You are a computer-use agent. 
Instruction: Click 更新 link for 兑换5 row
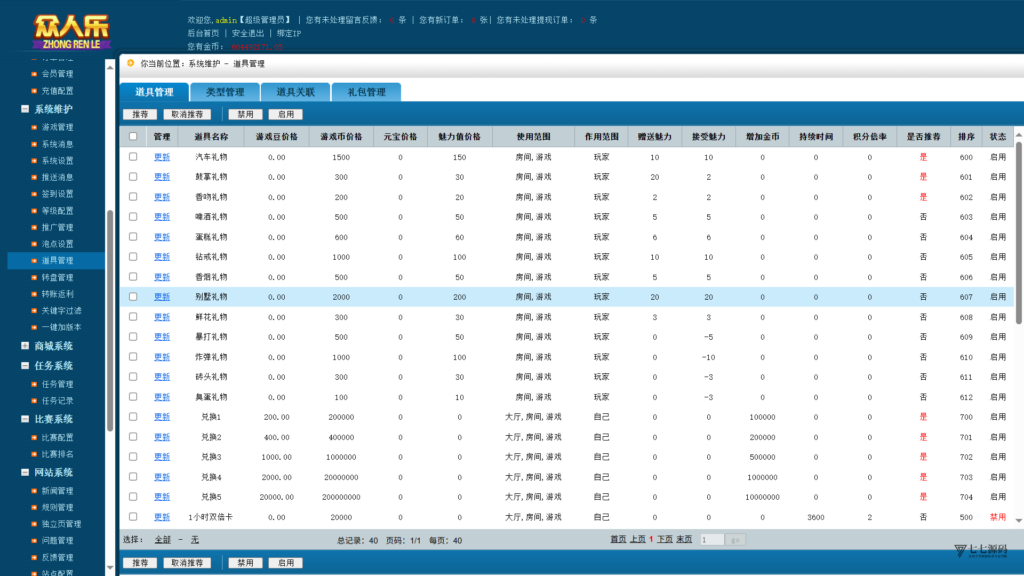point(162,497)
